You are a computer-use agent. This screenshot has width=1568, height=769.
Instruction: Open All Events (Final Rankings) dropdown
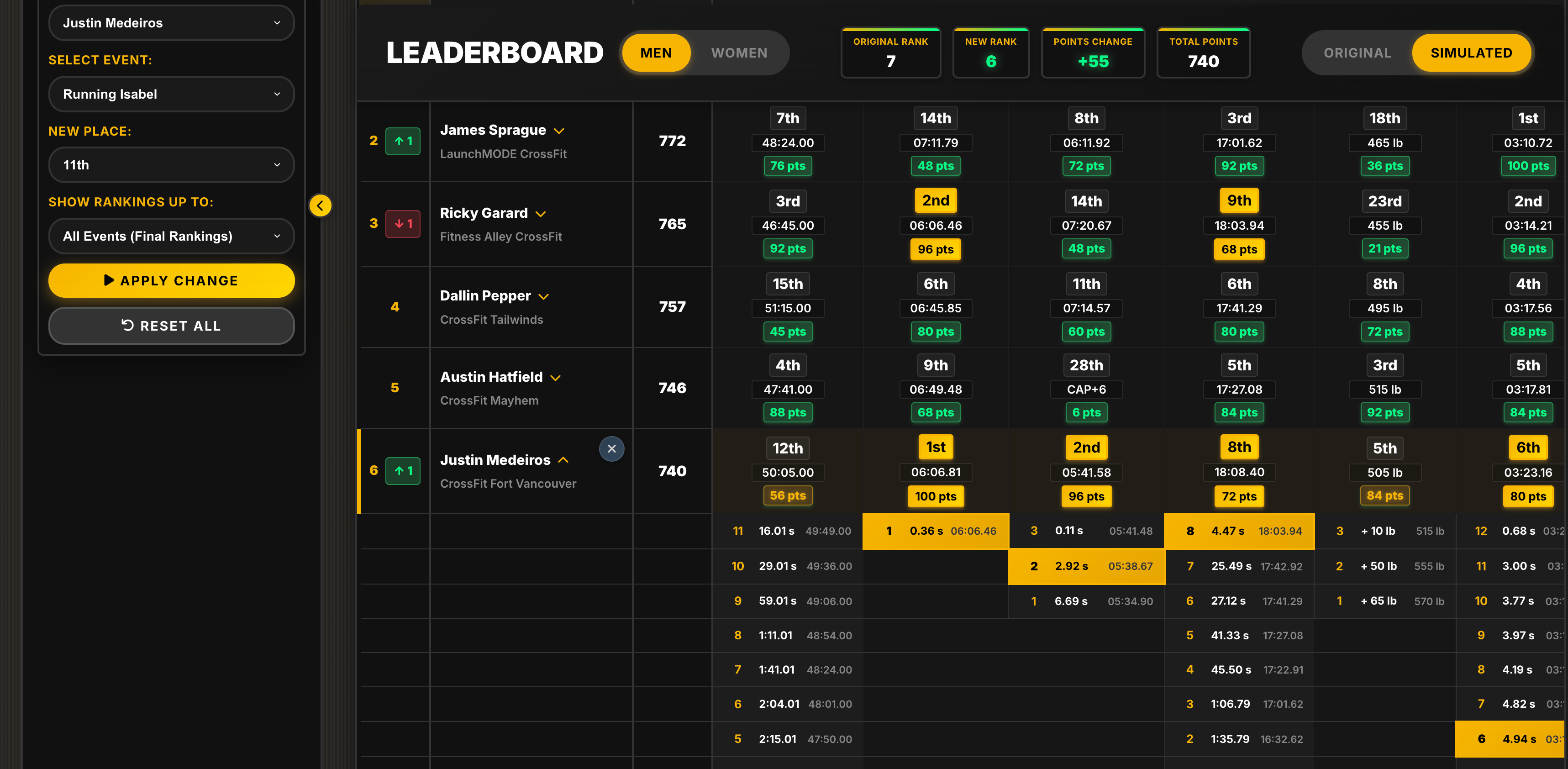point(171,236)
